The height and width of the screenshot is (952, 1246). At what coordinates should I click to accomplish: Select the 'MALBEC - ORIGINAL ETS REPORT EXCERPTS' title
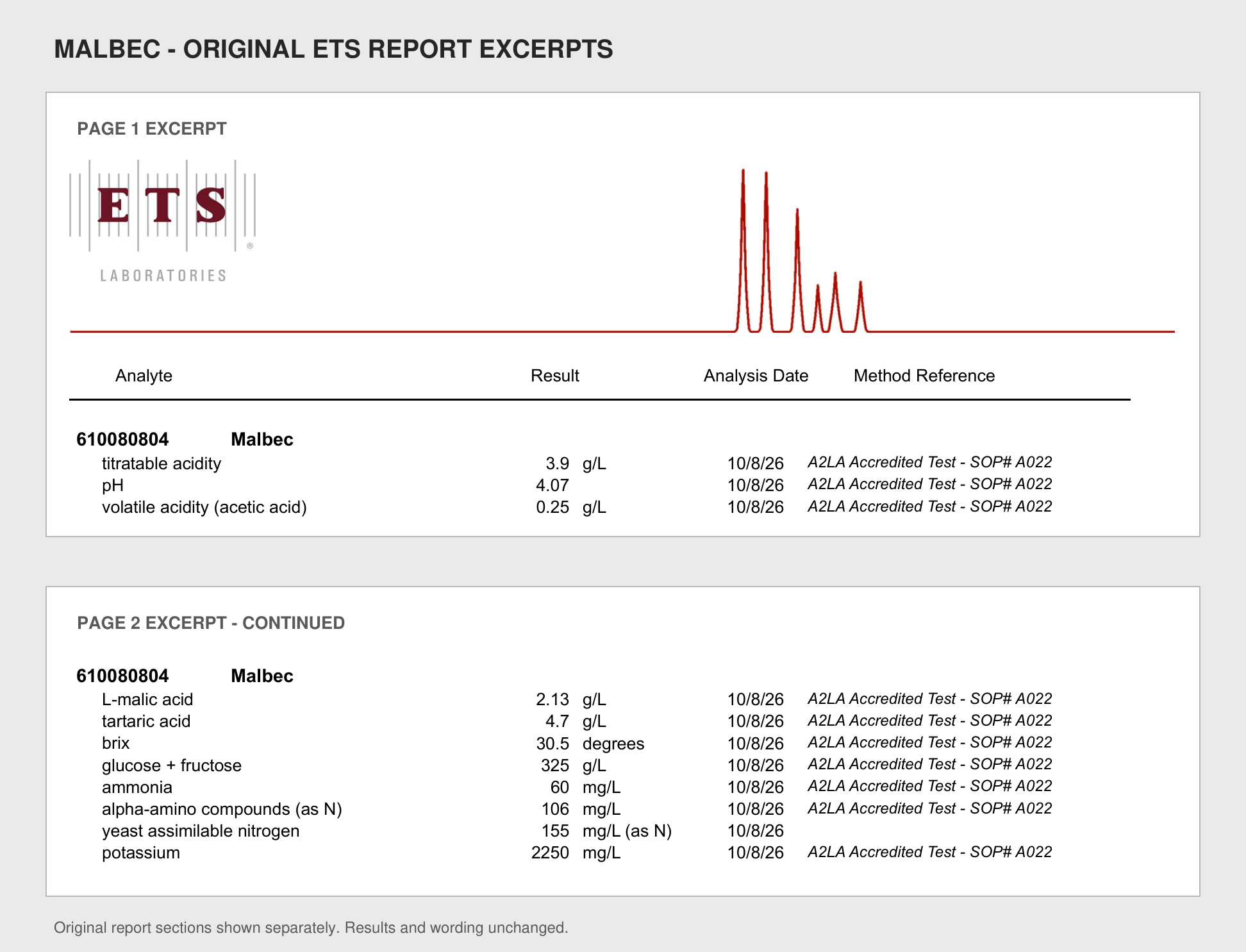333,49
